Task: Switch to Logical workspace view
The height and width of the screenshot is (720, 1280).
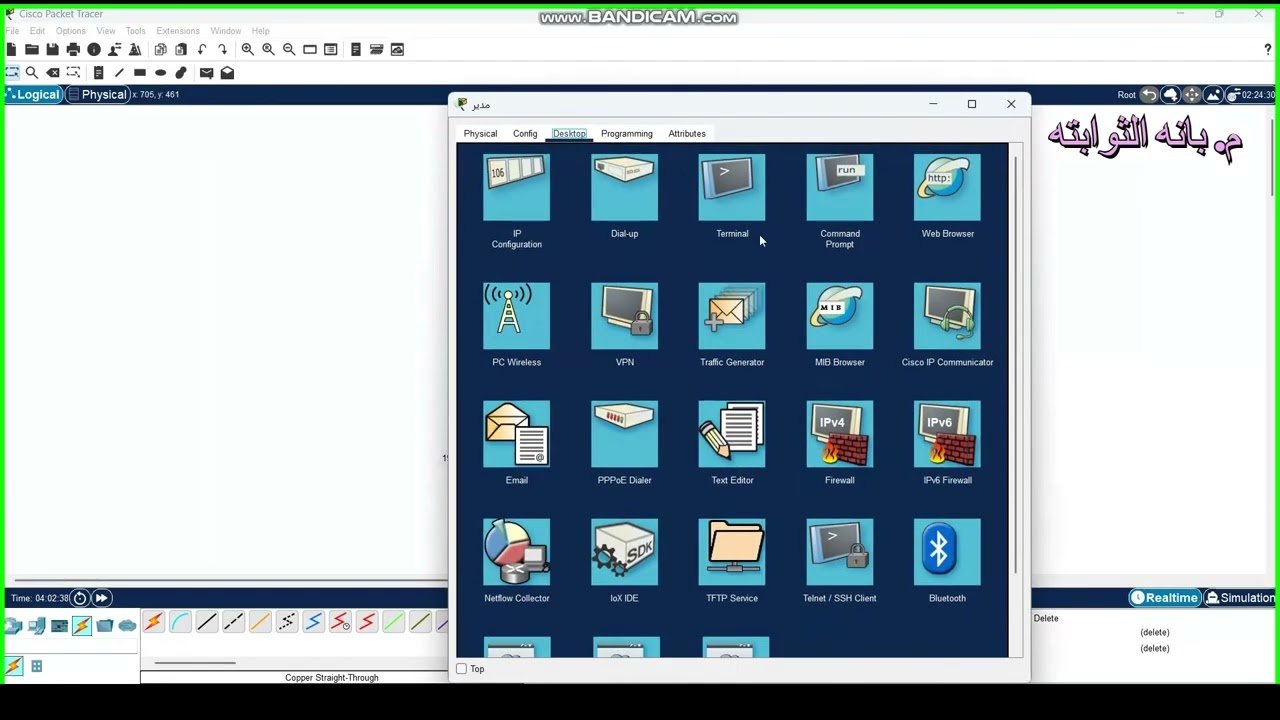Action: click(33, 94)
